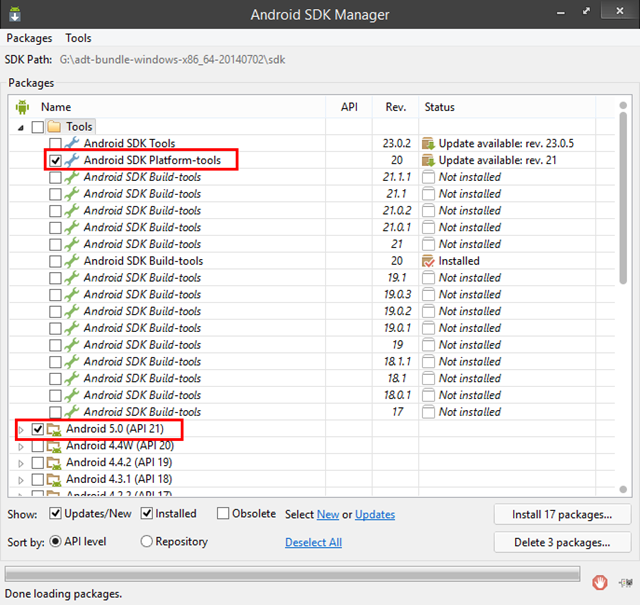Check the Android SDK Tools checkbox

click(55, 144)
